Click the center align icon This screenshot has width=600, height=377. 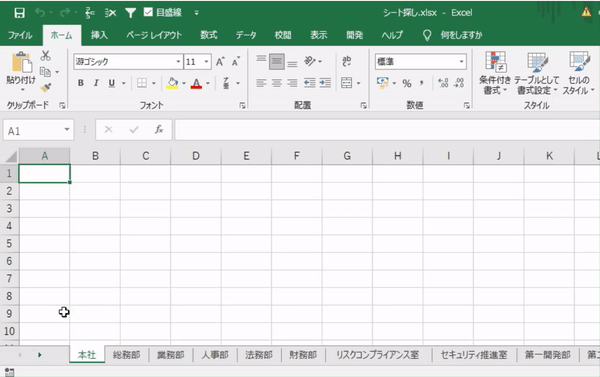(277, 83)
